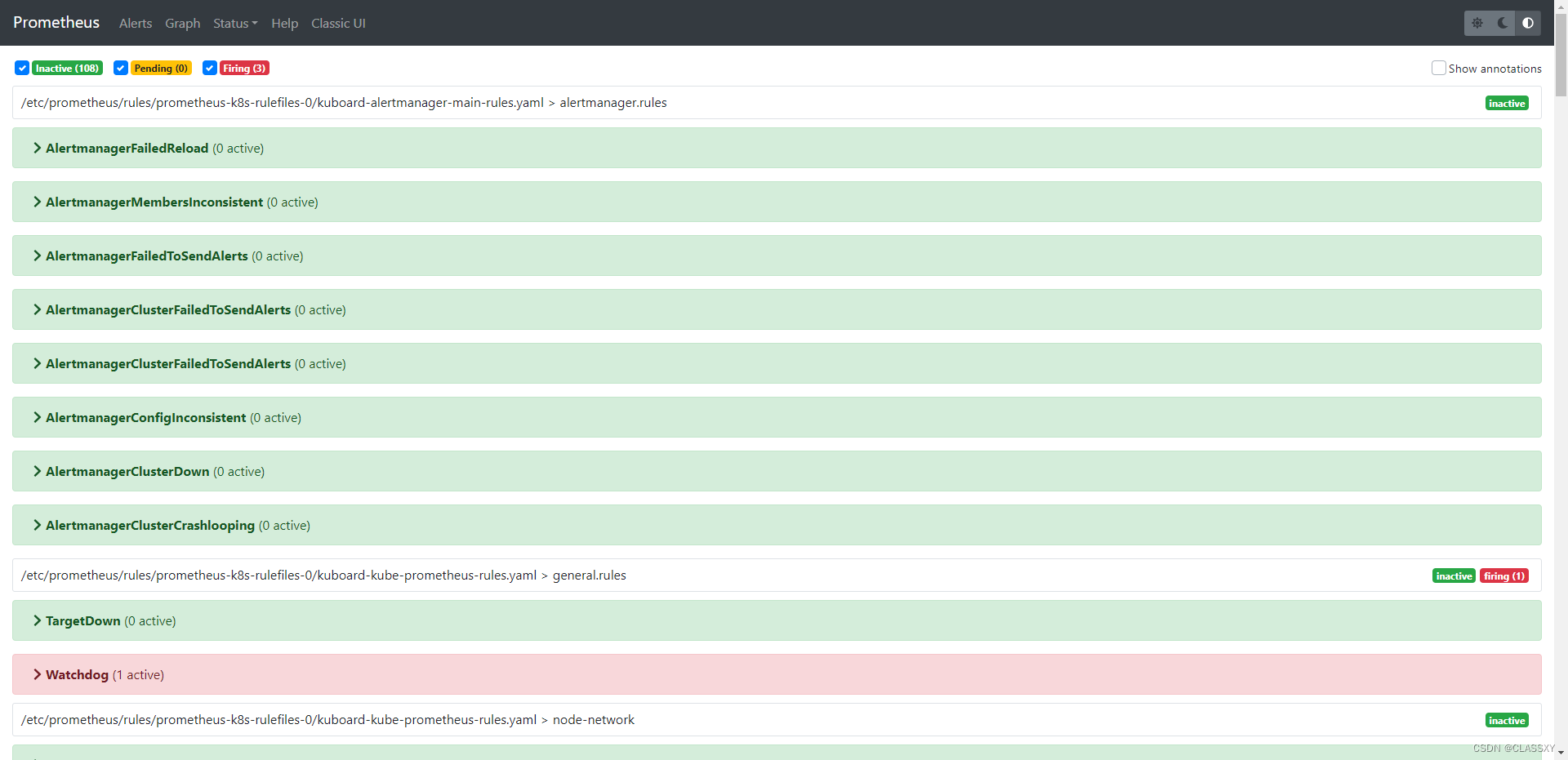Viewport: 1568px width, 760px height.
Task: Click the node-network group path text
Action: click(327, 720)
